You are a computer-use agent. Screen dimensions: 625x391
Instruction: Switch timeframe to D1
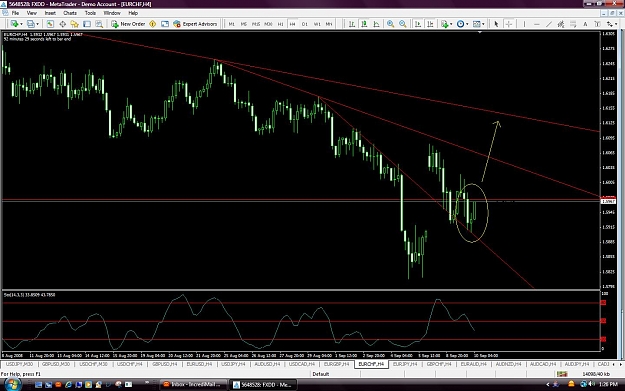coord(305,24)
